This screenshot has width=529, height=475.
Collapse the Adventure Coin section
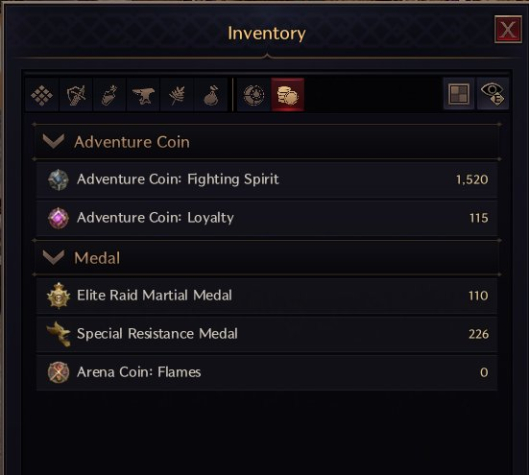click(53, 142)
